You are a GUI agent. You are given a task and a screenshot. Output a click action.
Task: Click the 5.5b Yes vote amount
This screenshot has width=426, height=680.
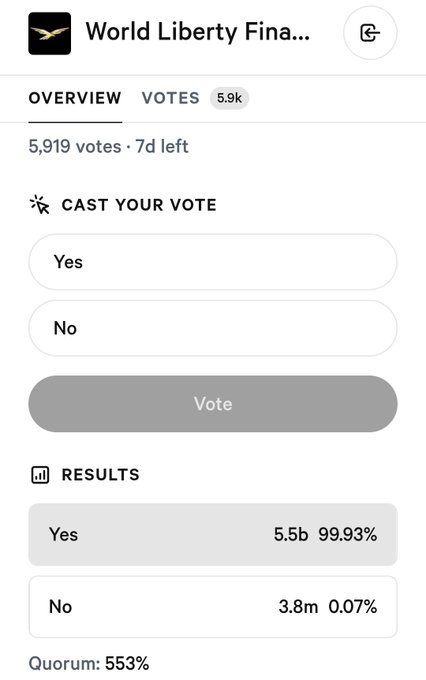click(x=291, y=534)
